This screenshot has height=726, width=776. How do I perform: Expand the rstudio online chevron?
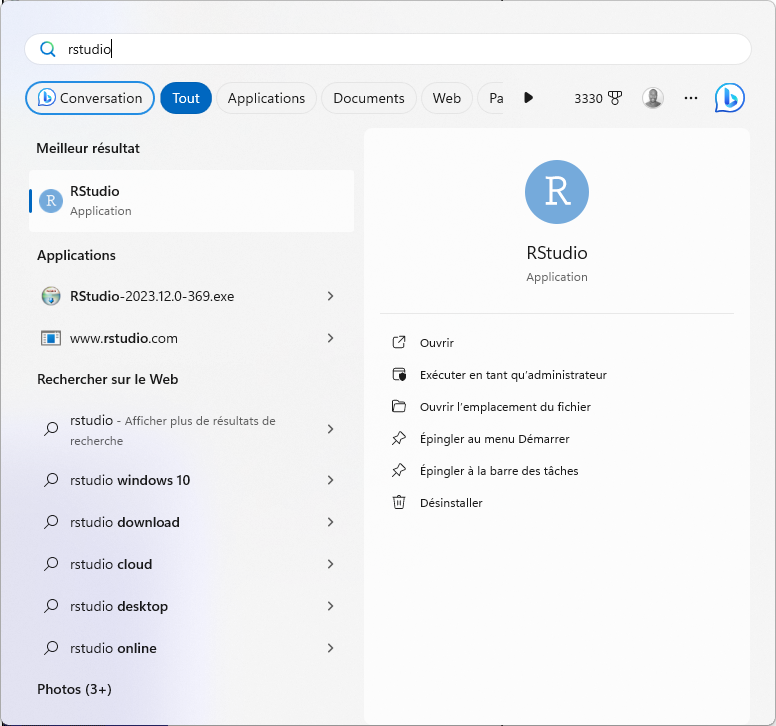coord(330,648)
